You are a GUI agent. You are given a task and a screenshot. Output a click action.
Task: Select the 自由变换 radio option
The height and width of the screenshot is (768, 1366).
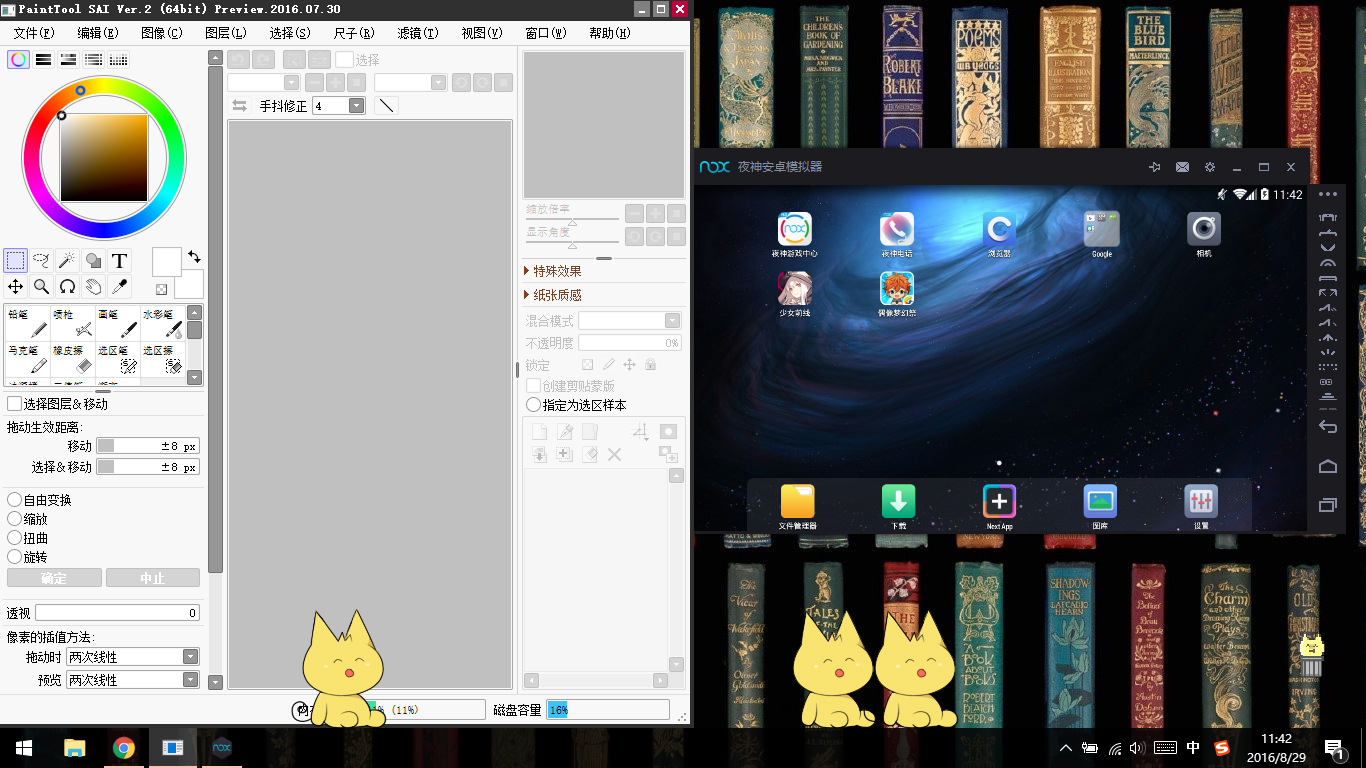(x=15, y=500)
